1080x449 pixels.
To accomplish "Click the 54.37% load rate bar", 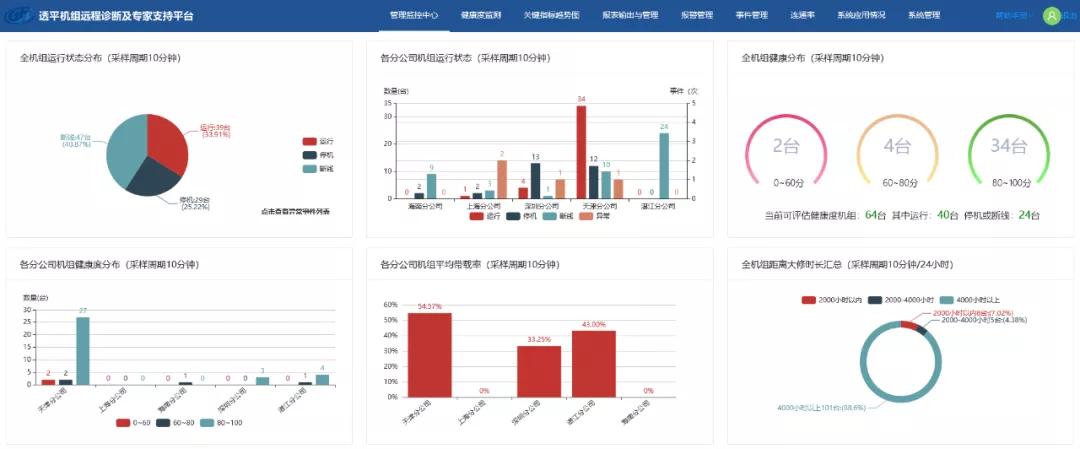I will coord(430,355).
